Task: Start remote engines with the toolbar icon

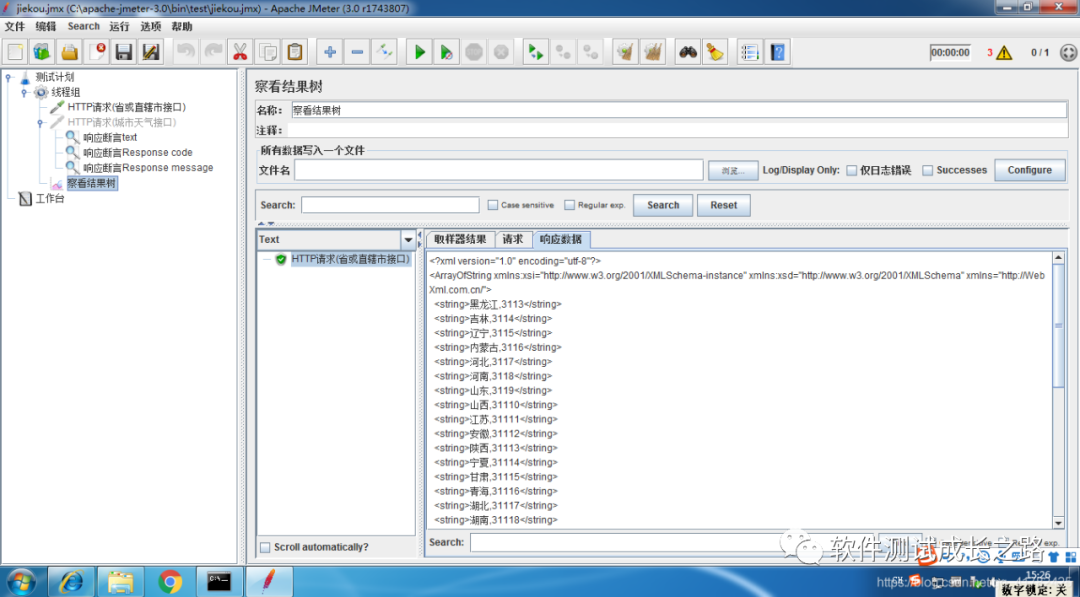Action: click(x=536, y=52)
